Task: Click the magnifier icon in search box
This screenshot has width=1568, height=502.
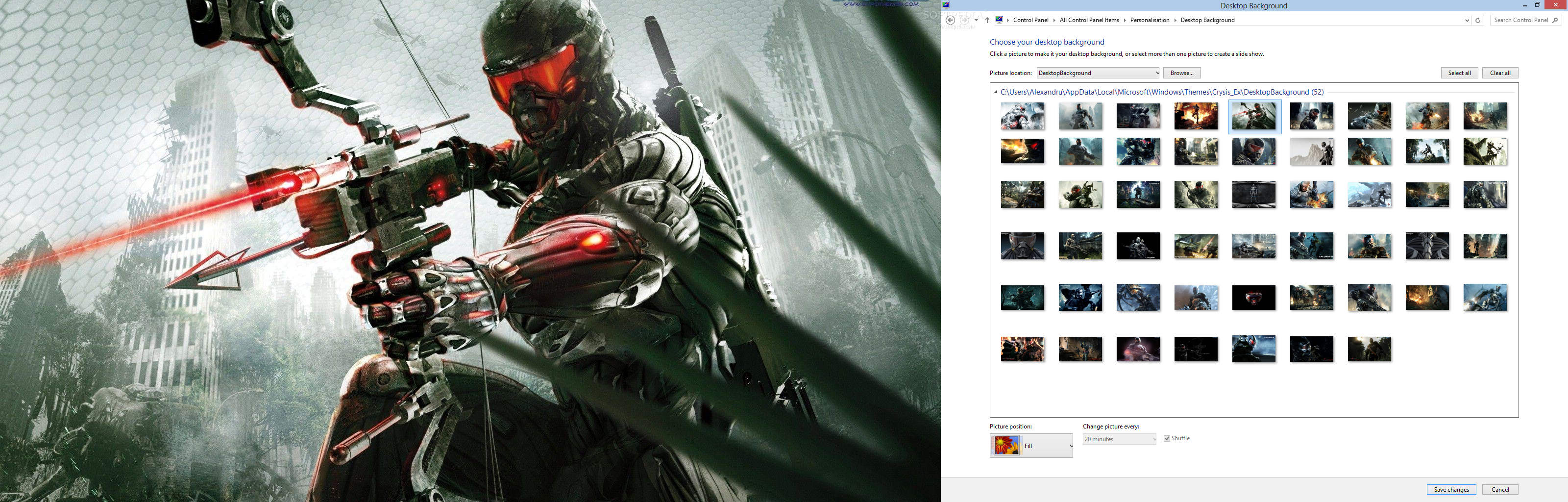Action: click(1555, 20)
